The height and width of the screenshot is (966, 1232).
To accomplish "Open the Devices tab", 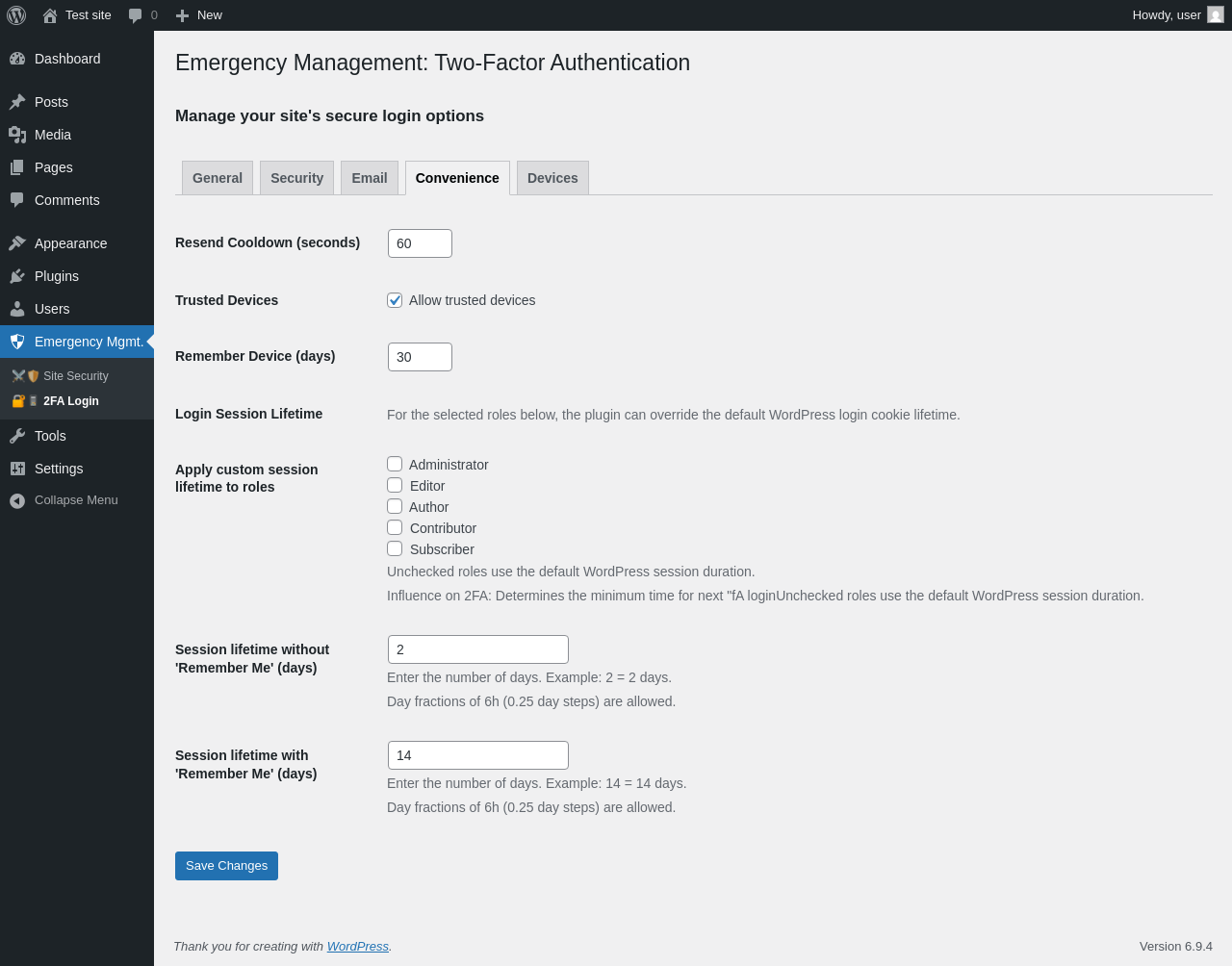I will pos(552,178).
